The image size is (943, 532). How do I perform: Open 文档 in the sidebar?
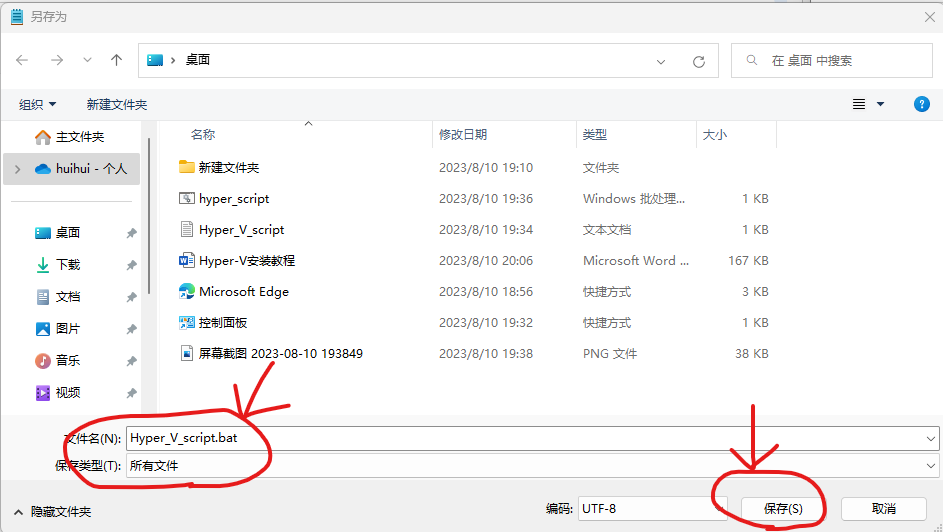click(59, 296)
